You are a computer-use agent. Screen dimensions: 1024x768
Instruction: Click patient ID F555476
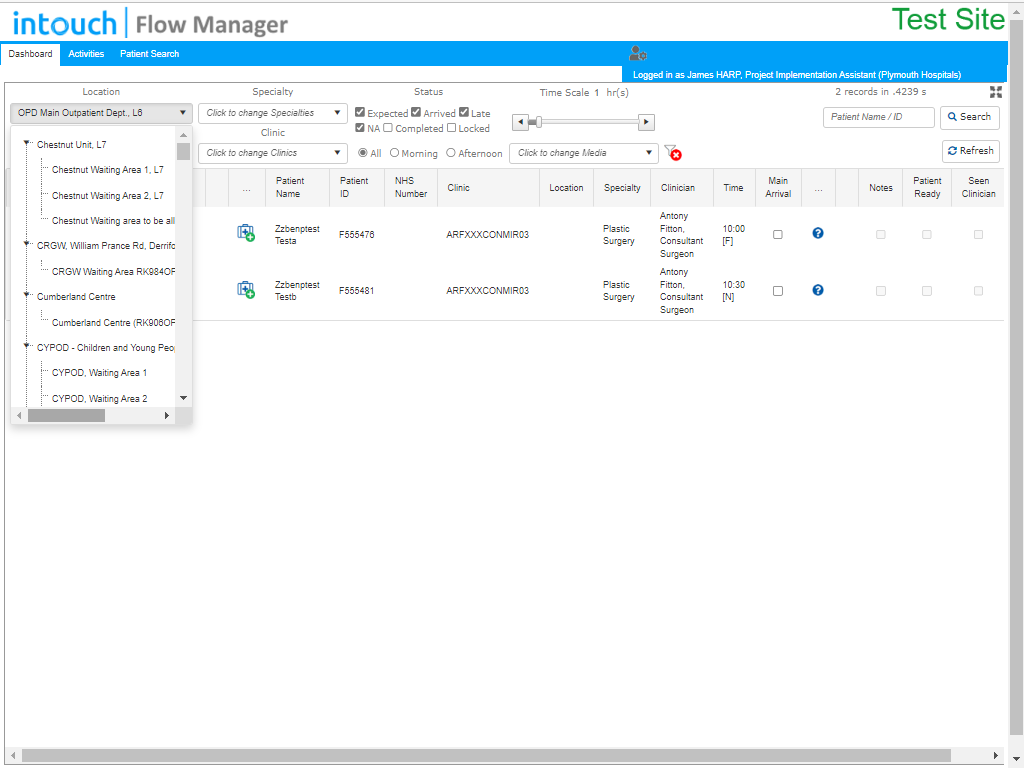357,235
